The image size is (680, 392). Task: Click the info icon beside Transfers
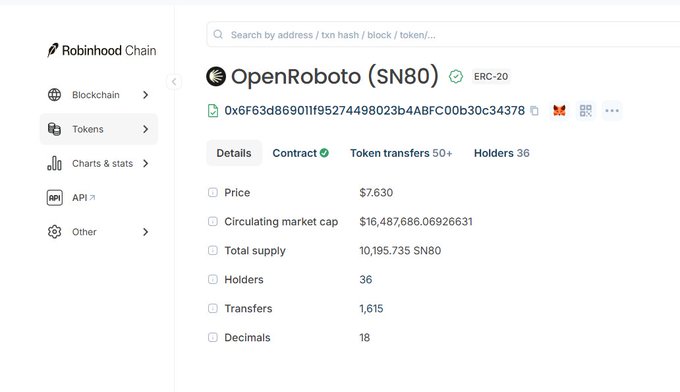pos(212,308)
